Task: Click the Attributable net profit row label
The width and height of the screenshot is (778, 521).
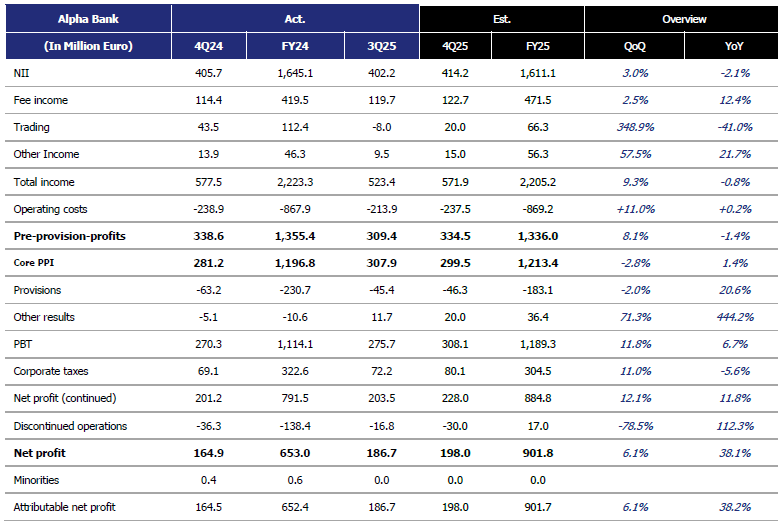Action: click(x=64, y=507)
